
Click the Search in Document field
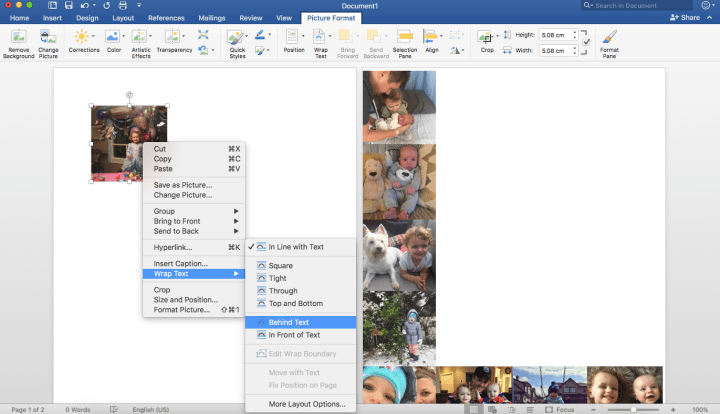[637, 6]
